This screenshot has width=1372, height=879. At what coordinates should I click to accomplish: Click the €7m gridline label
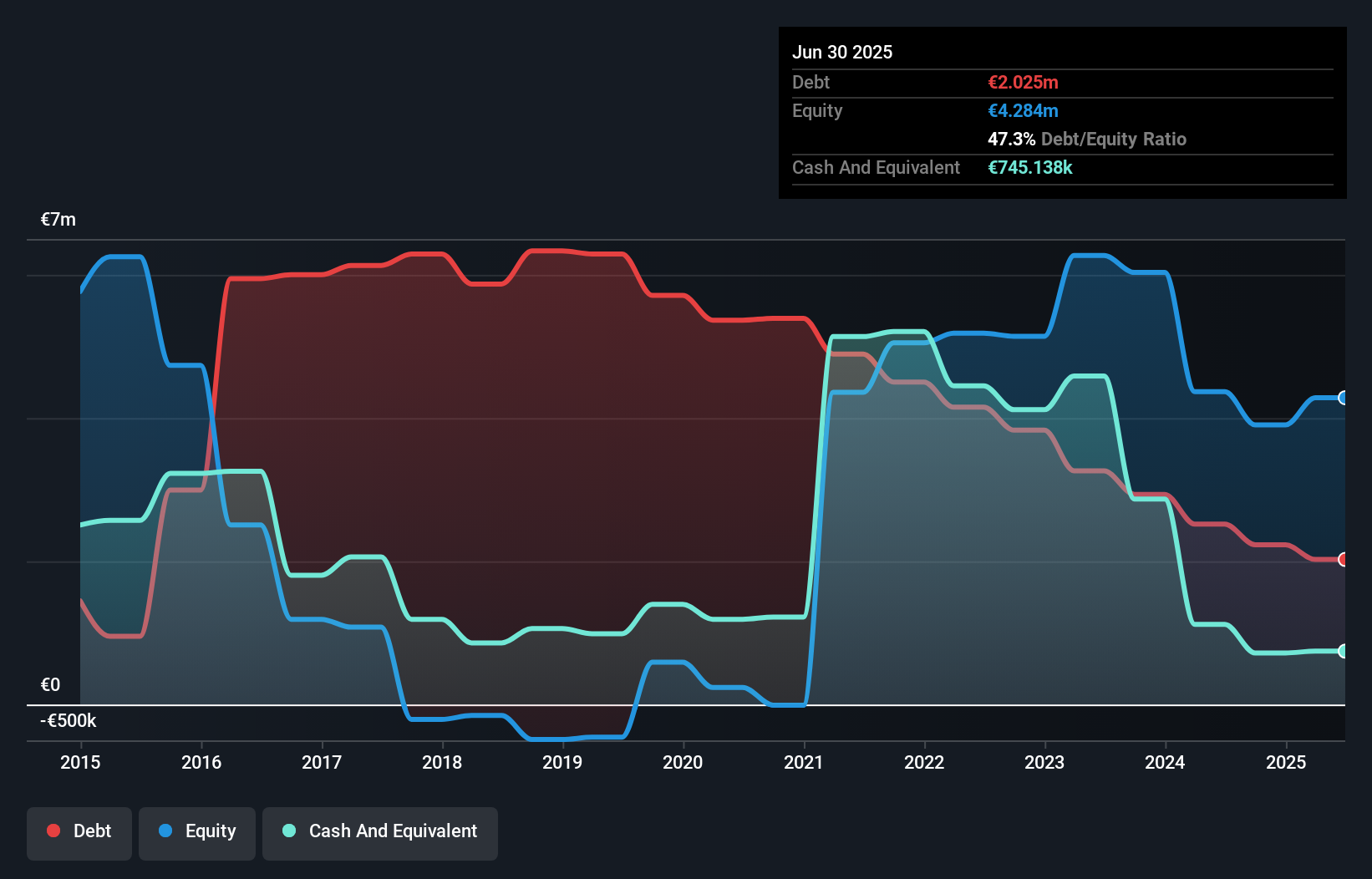[58, 219]
